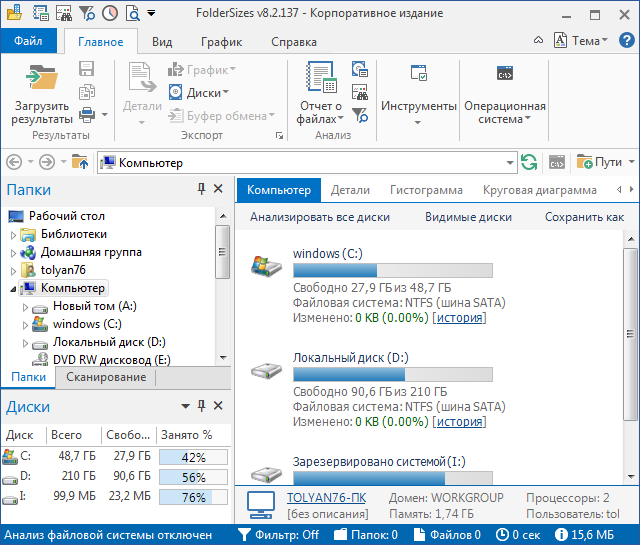The height and width of the screenshot is (545, 640).
Task: Expand the Библиотеки tree node
Action: 14,234
